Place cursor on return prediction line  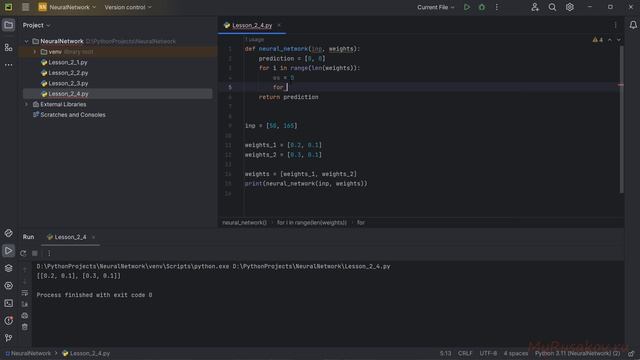click(288, 97)
